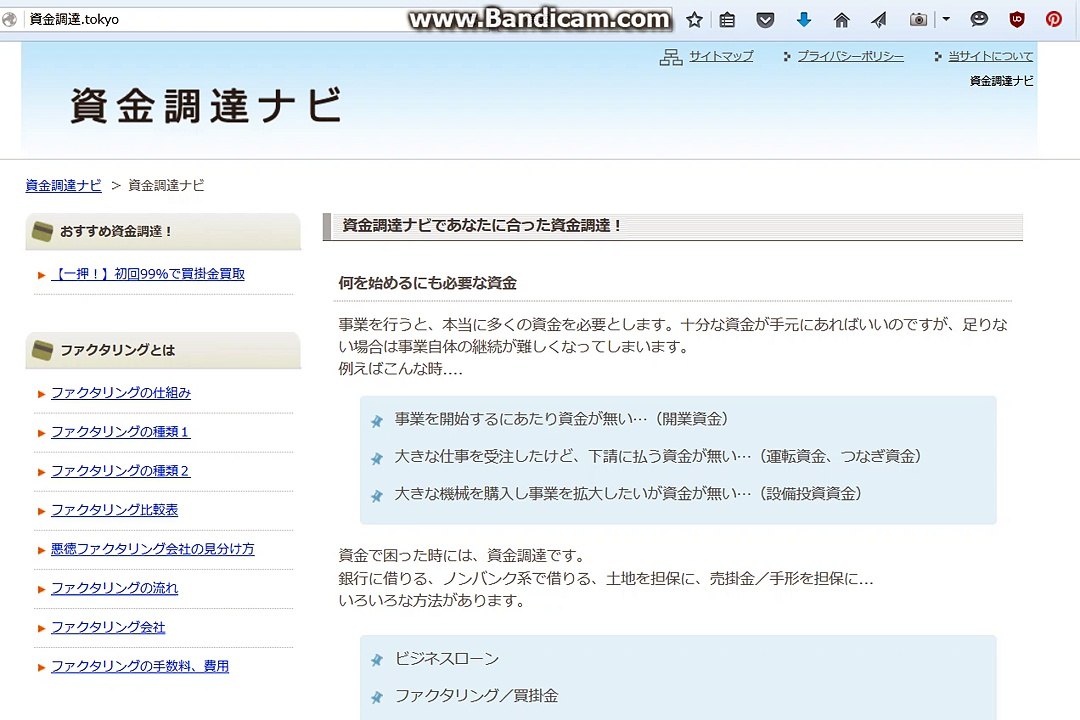Open the bookmarks list icon
The image size is (1080, 720).
(x=727, y=20)
